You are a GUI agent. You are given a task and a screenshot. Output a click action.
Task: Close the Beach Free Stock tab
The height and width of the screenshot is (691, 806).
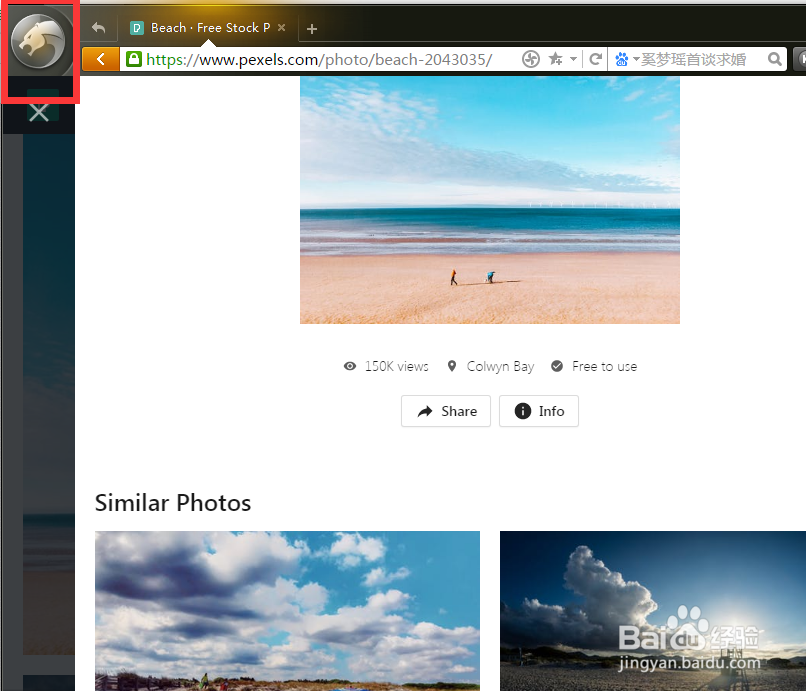(x=282, y=28)
